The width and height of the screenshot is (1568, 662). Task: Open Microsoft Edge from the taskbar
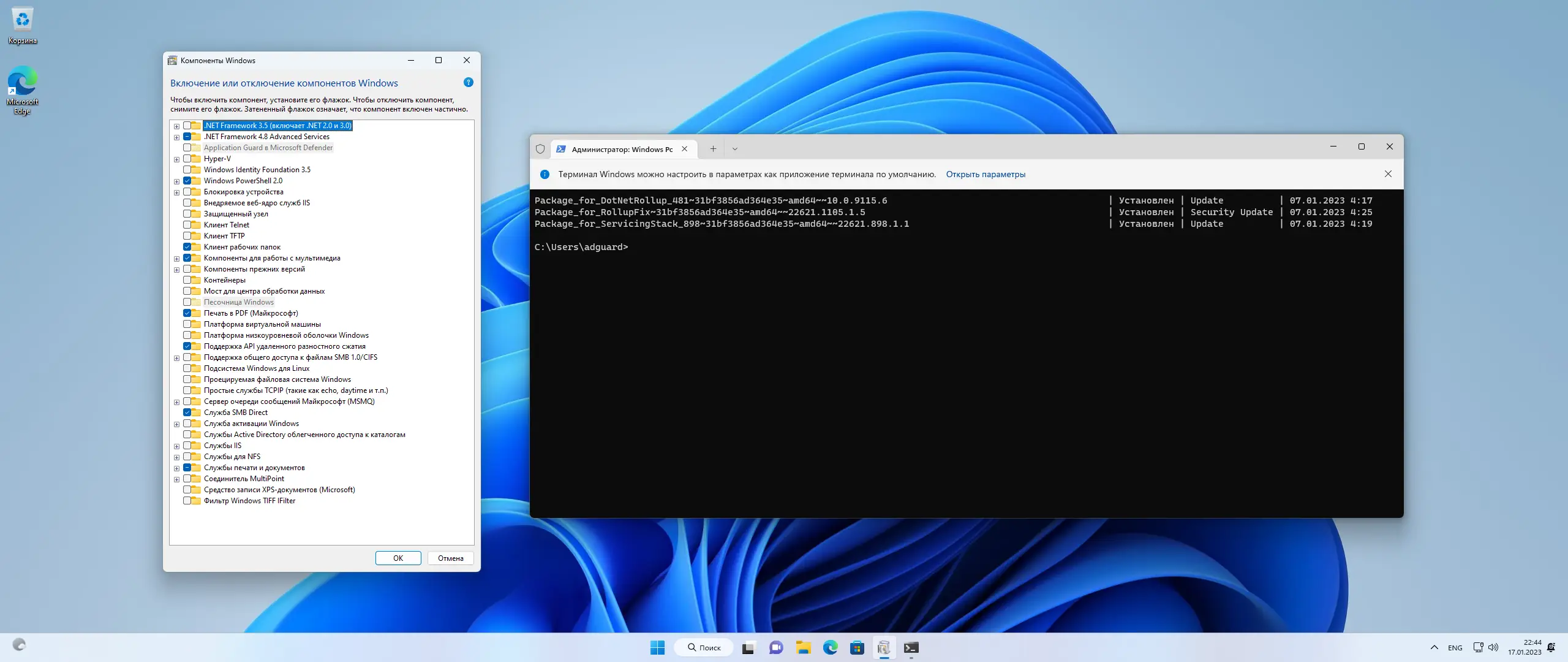click(830, 647)
